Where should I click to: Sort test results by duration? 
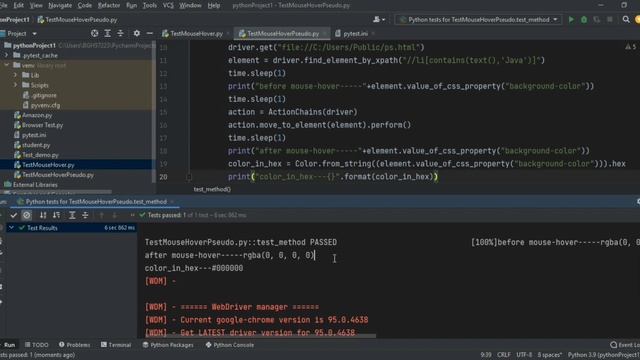click(x=56, y=215)
